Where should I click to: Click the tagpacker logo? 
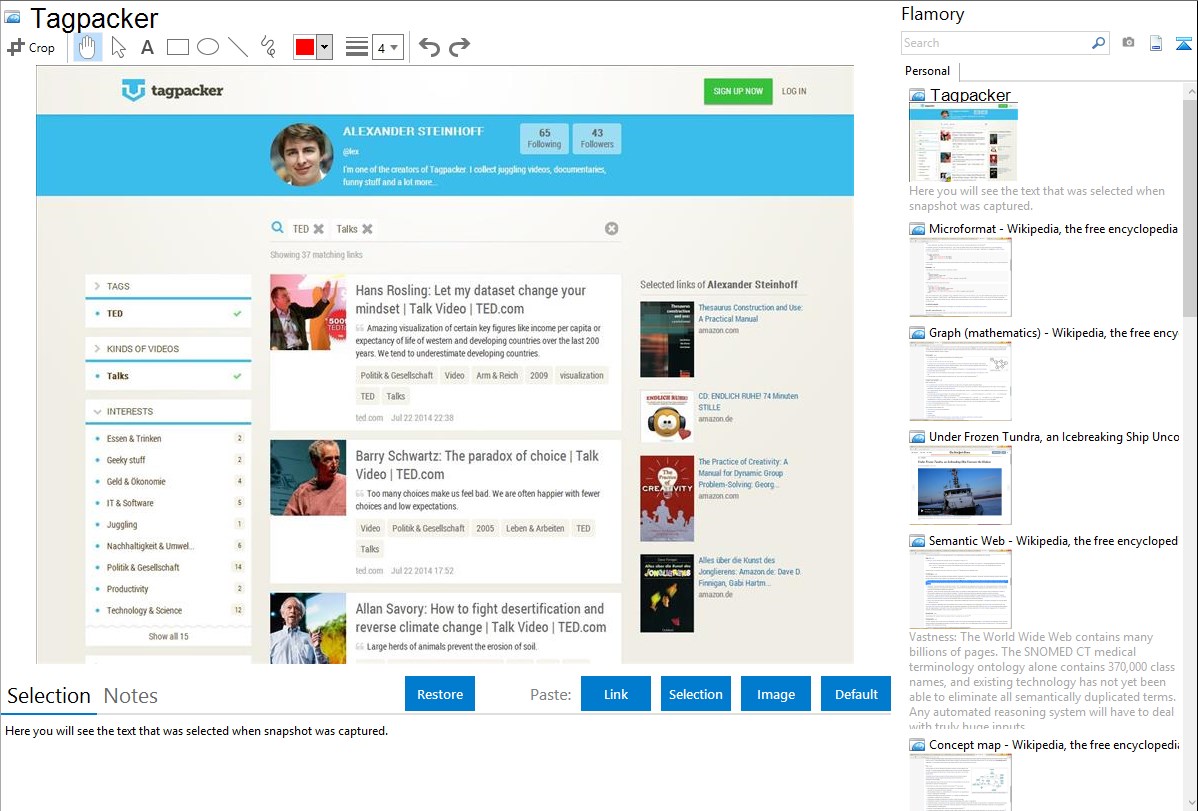point(173,90)
